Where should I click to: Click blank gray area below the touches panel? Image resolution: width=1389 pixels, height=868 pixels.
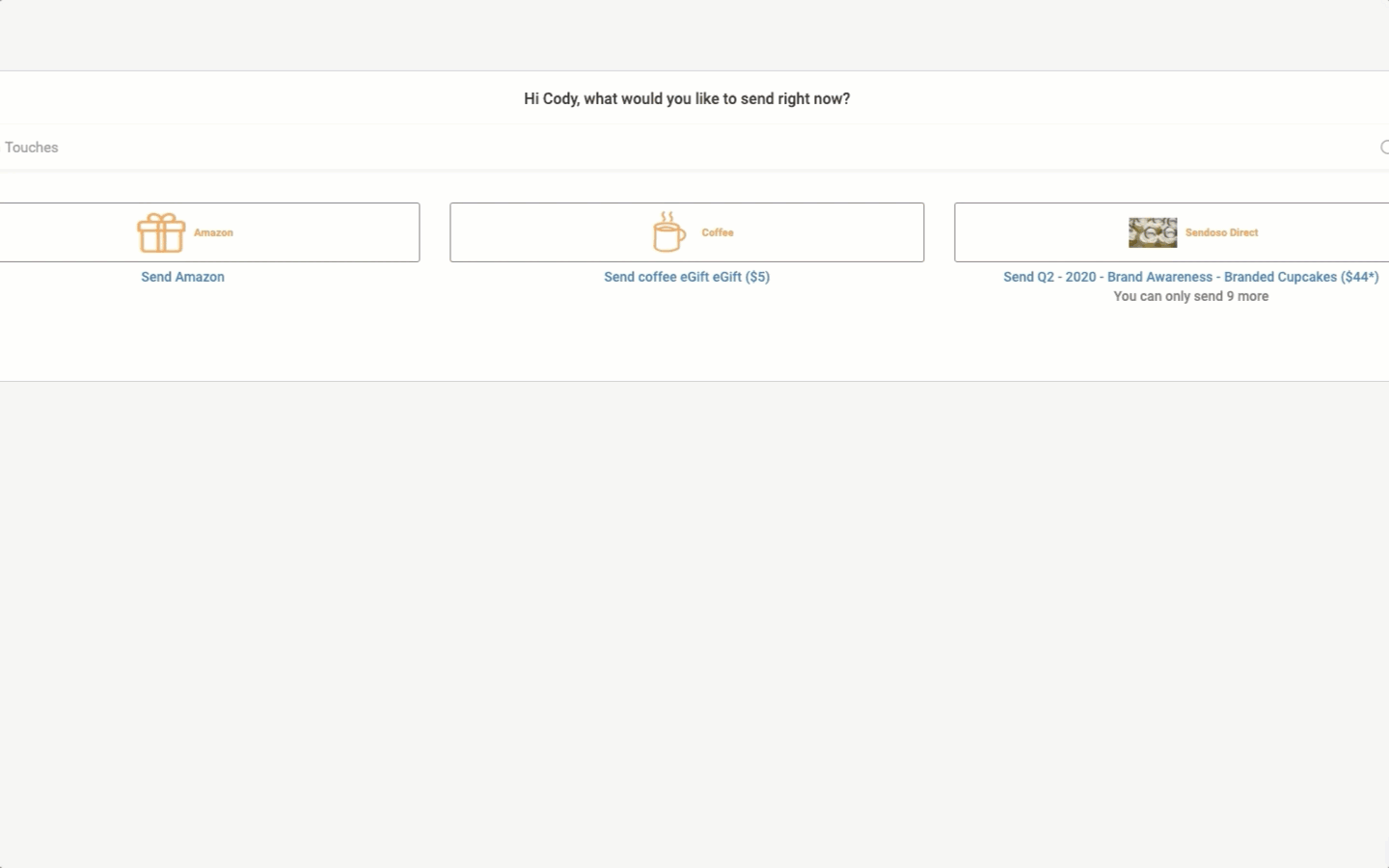pyautogui.click(x=694, y=617)
